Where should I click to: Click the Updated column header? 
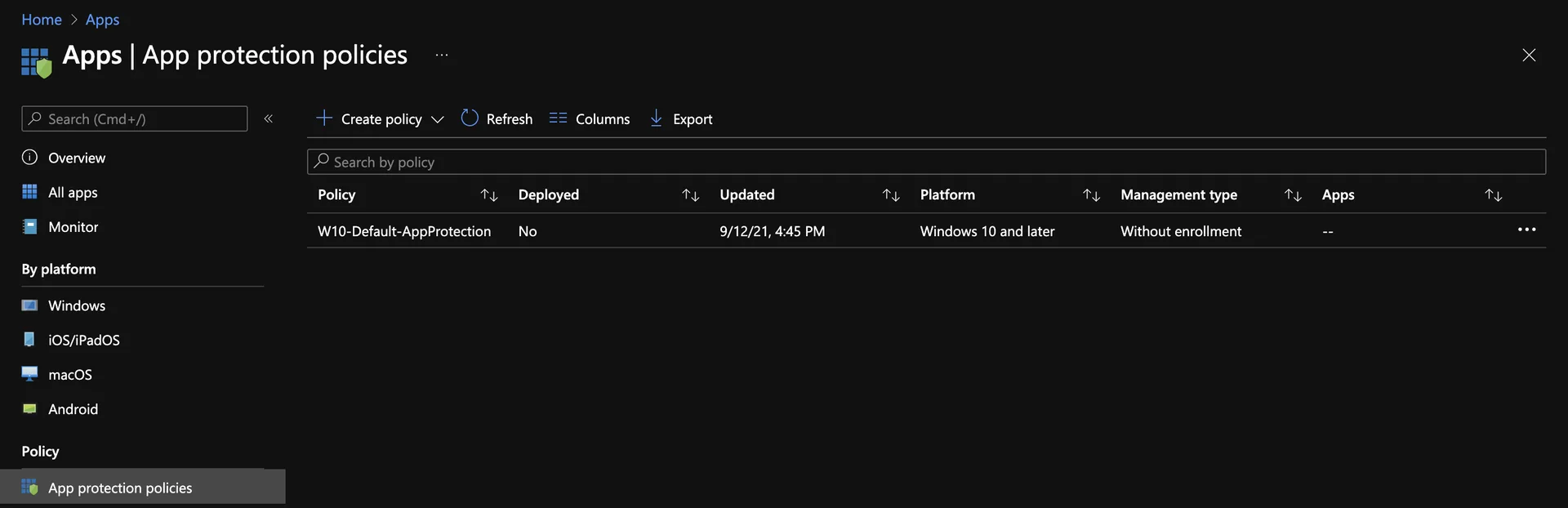(747, 194)
